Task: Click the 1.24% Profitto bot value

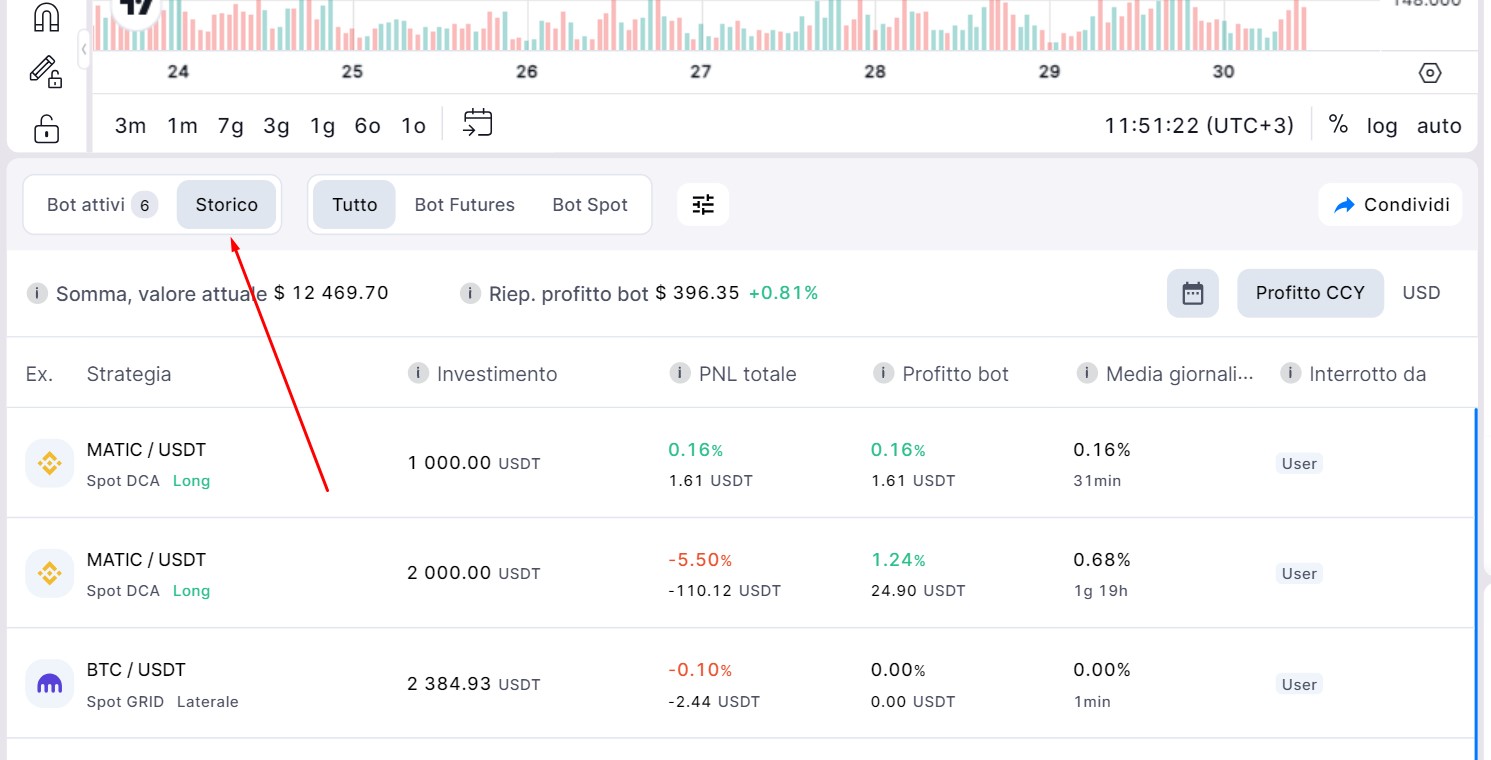Action: (898, 560)
